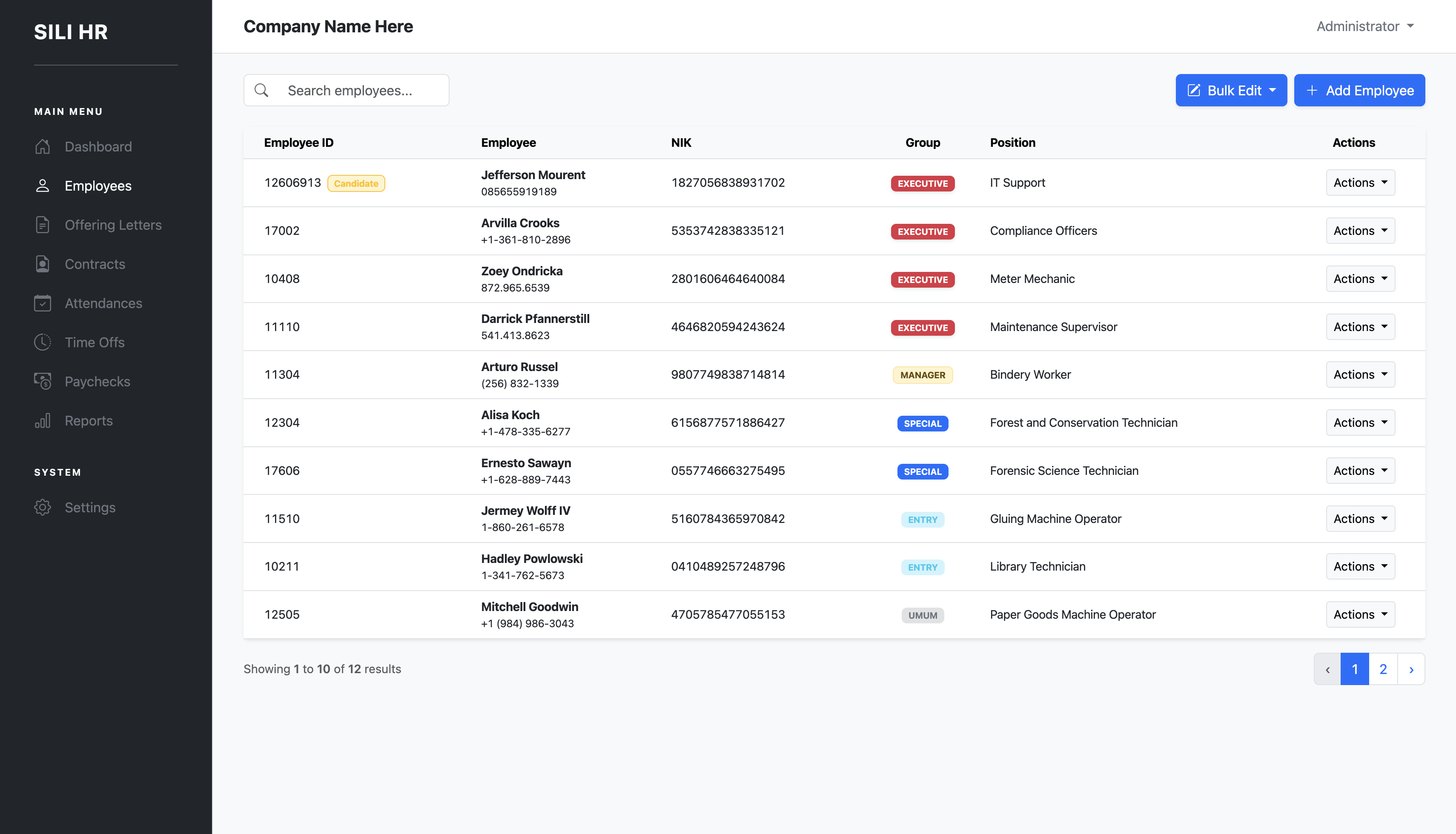Click the pencil icon in Bulk Edit
The width and height of the screenshot is (1456, 834).
pos(1194,91)
